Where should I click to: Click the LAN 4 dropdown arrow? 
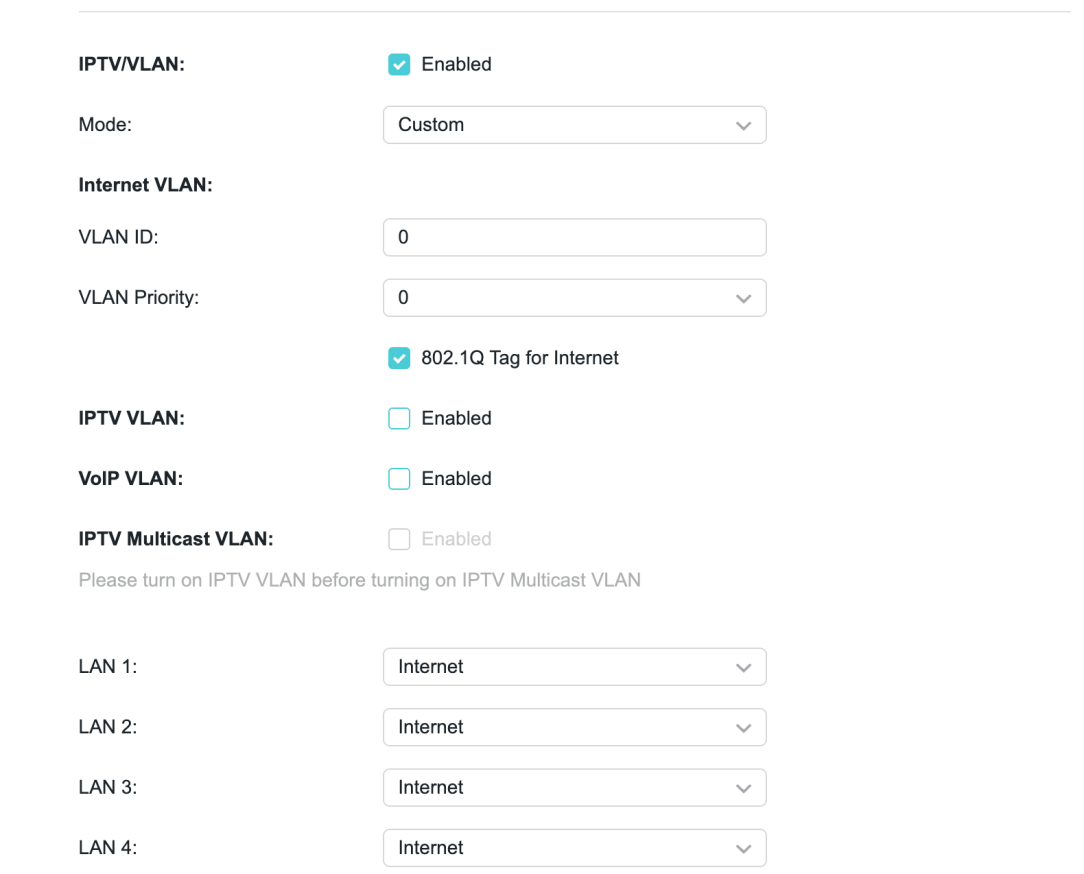click(x=742, y=848)
